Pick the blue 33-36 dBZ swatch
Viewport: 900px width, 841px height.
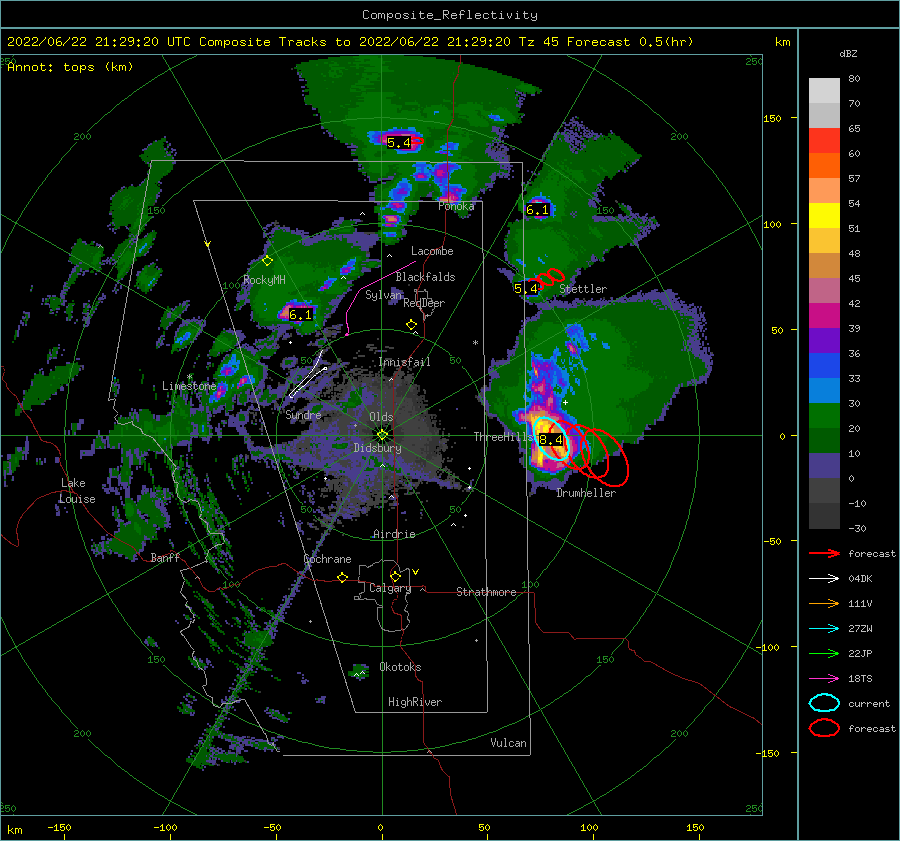pos(824,366)
